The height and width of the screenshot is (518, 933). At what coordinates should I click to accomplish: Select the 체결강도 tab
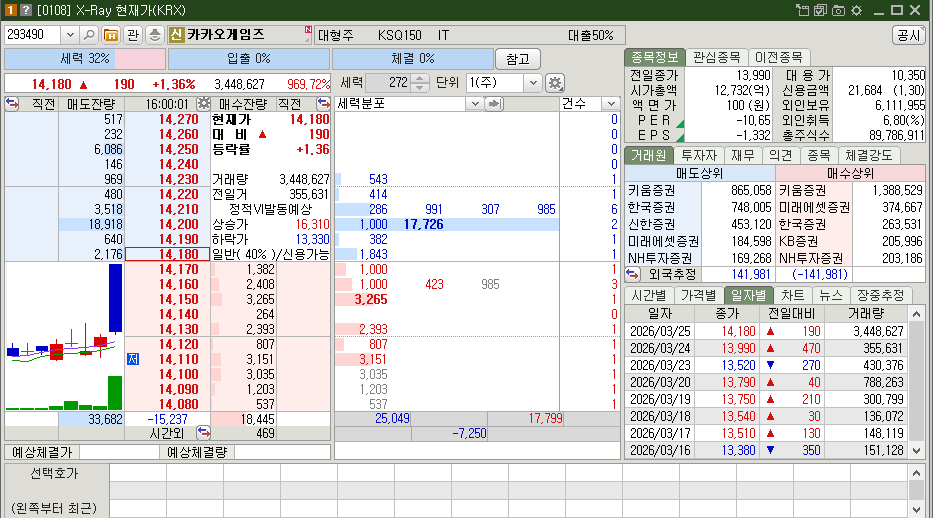pyautogui.click(x=869, y=155)
